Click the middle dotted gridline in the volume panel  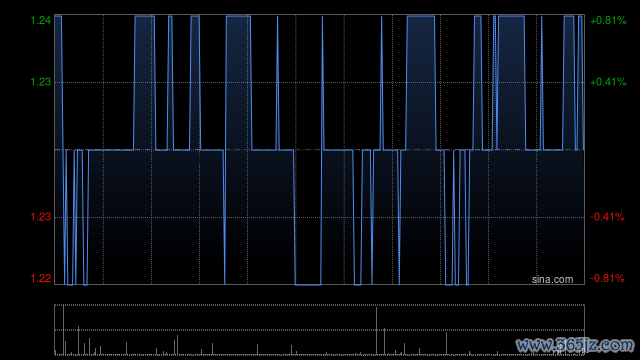(x=319, y=330)
